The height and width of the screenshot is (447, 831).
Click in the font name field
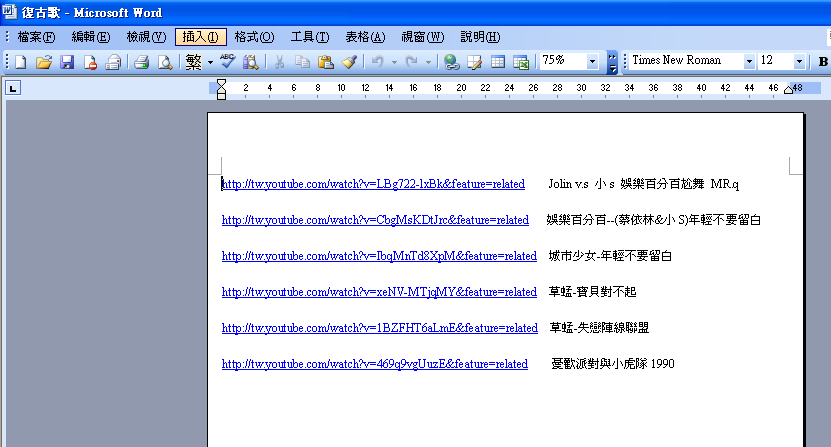[x=686, y=61]
